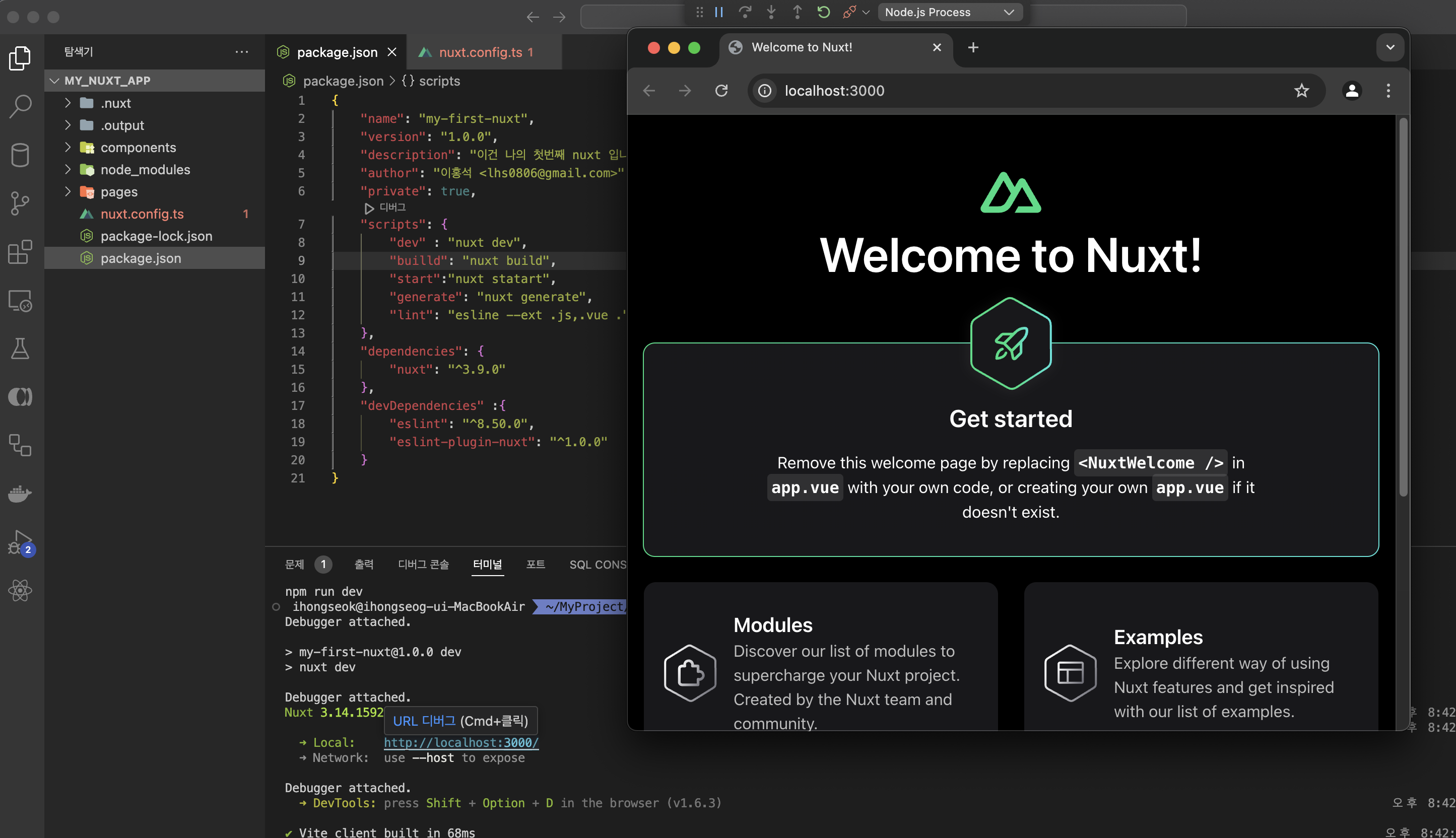This screenshot has height=838, width=1456.
Task: Expand the pages folder
Action: [x=119, y=192]
